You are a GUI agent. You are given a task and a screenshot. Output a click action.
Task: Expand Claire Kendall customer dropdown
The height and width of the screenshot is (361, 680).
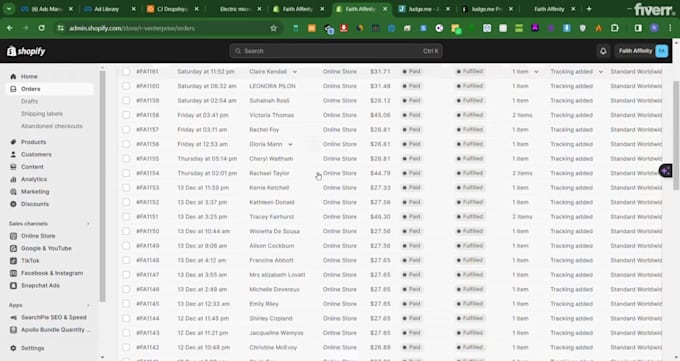click(x=295, y=72)
